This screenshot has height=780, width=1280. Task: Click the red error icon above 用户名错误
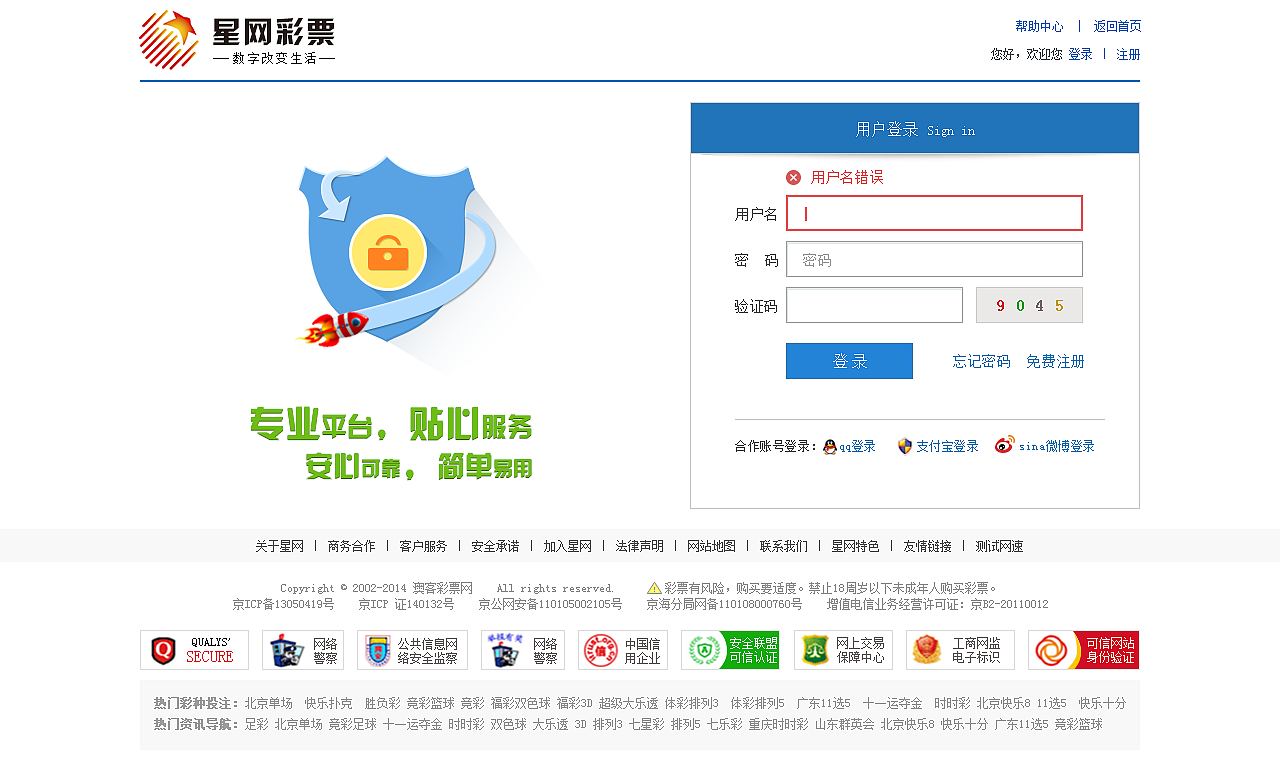(793, 176)
